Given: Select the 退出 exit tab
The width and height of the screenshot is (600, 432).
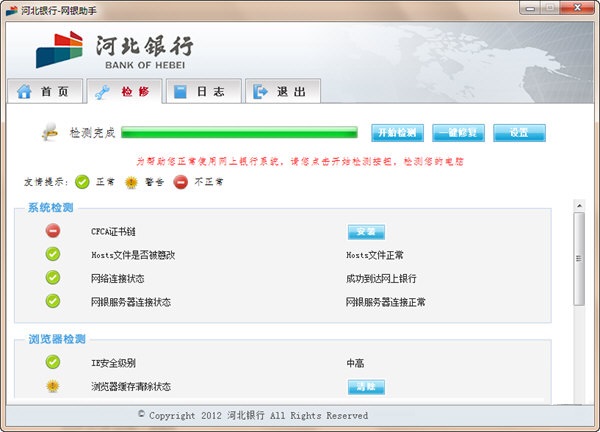Looking at the screenshot, I should coord(283,91).
